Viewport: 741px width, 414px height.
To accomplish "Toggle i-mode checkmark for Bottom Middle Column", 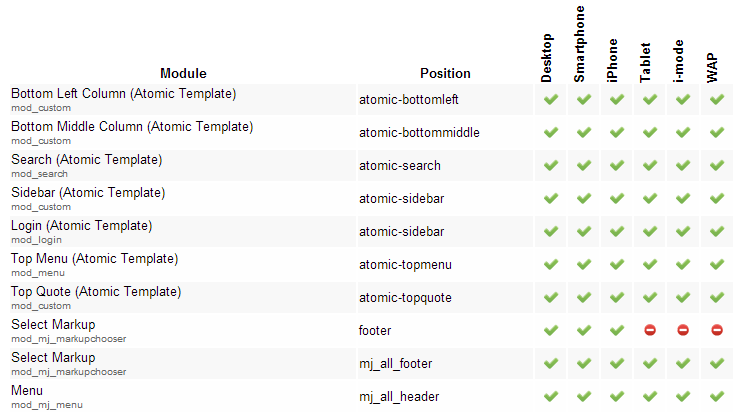I will tap(683, 132).
